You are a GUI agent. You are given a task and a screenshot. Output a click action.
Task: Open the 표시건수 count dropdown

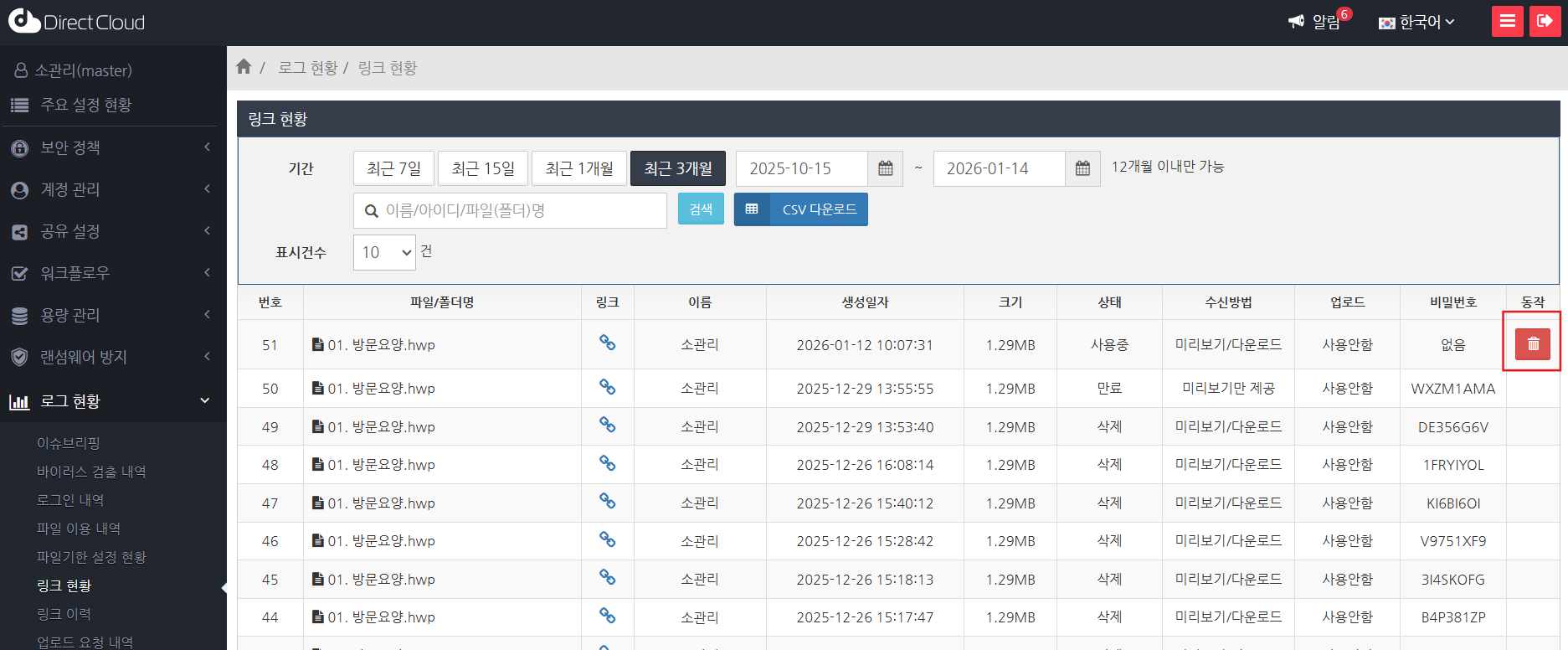(384, 252)
